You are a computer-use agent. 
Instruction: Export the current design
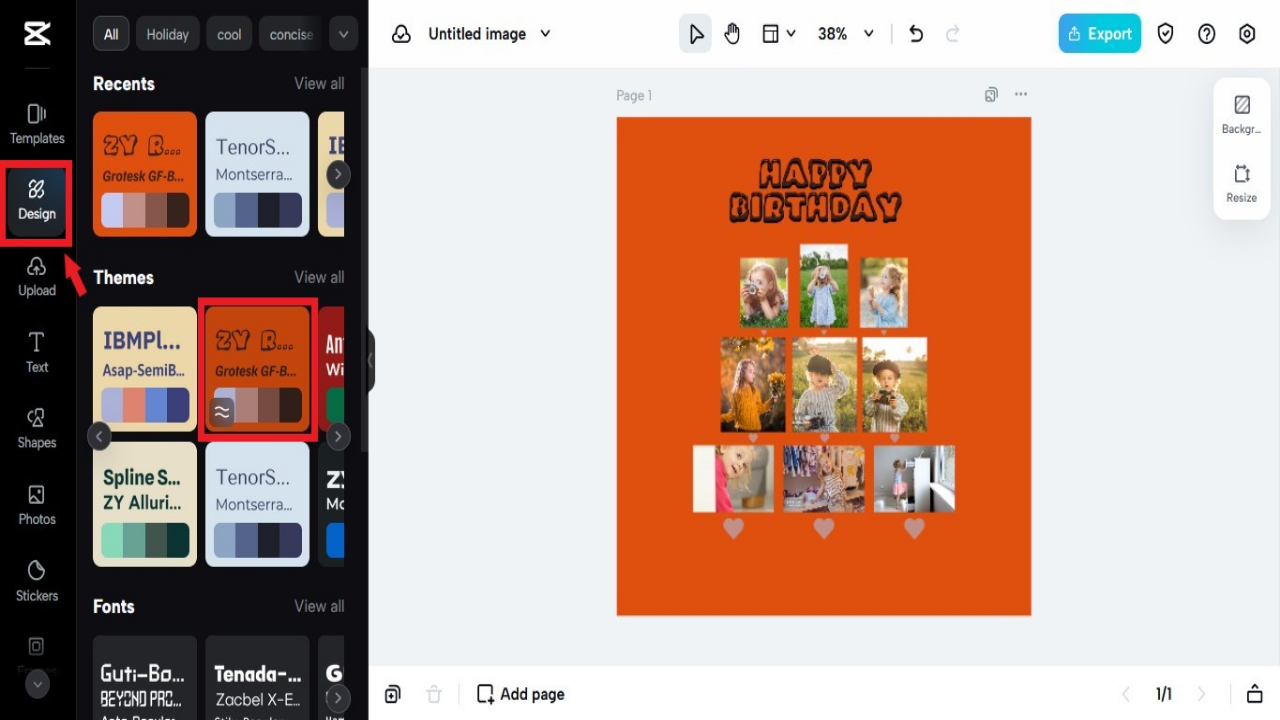[x=1099, y=33]
